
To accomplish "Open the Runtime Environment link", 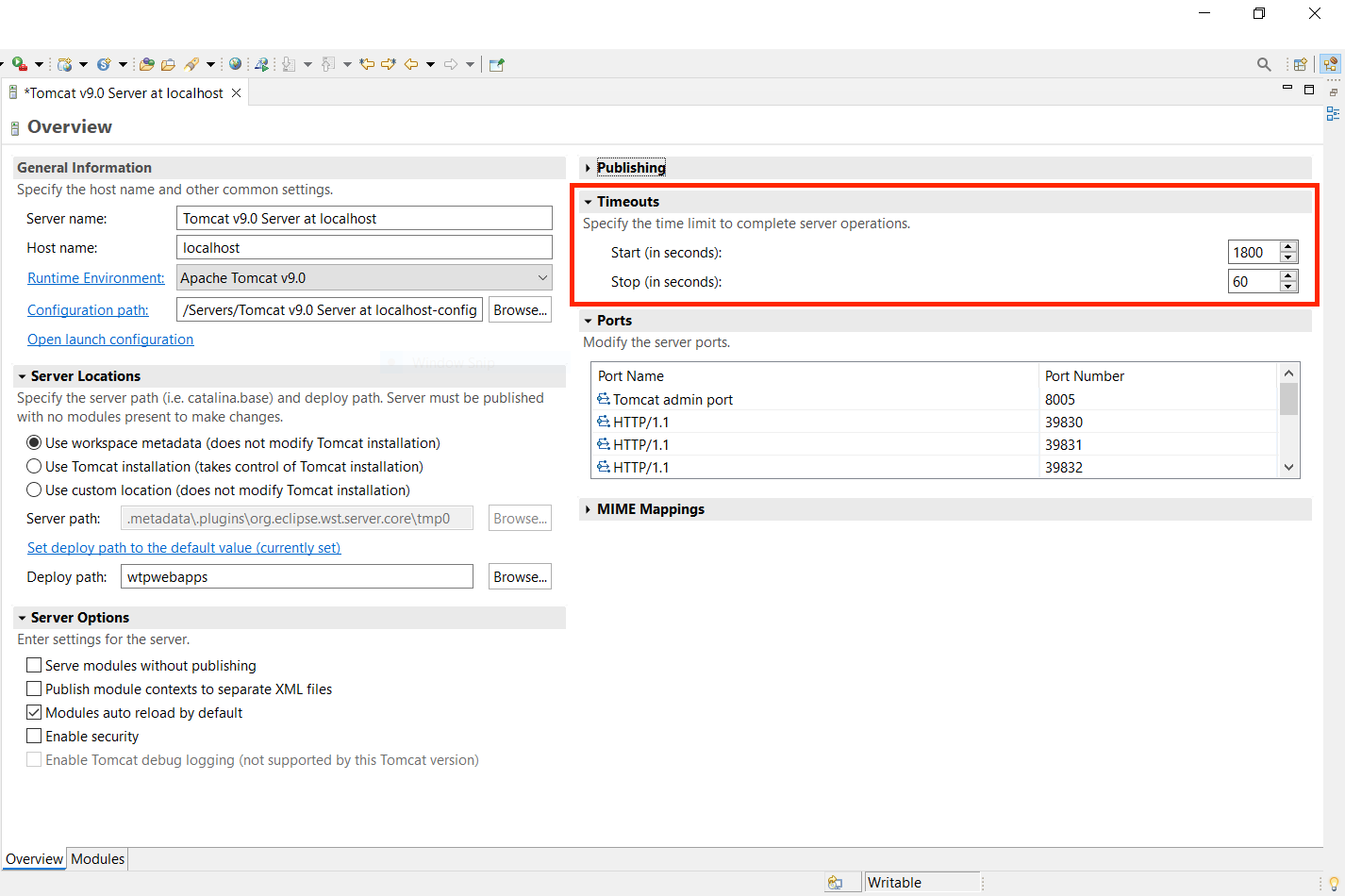I will click(96, 277).
